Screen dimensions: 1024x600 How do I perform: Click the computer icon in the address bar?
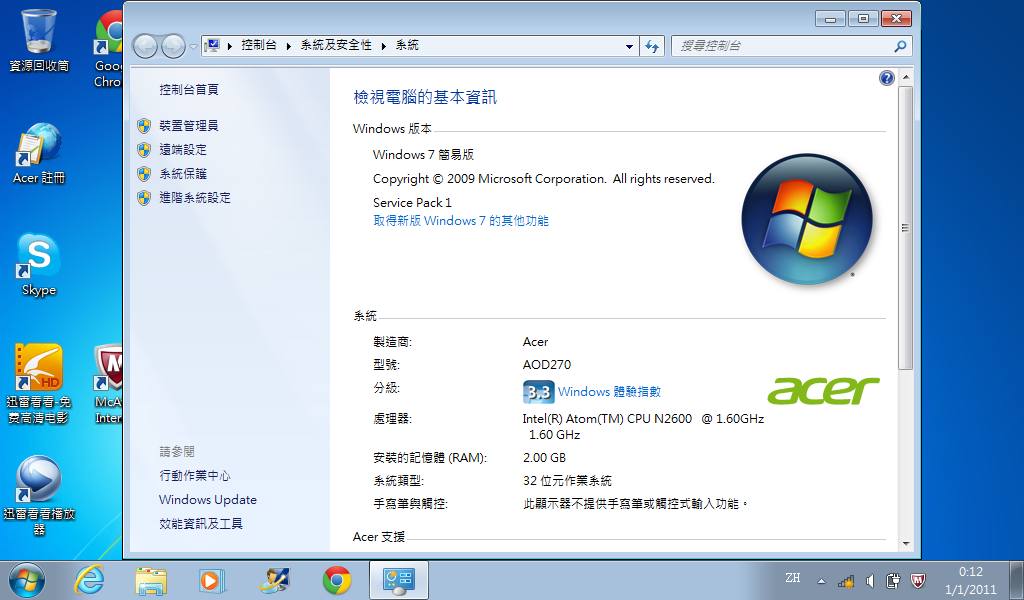[212, 45]
